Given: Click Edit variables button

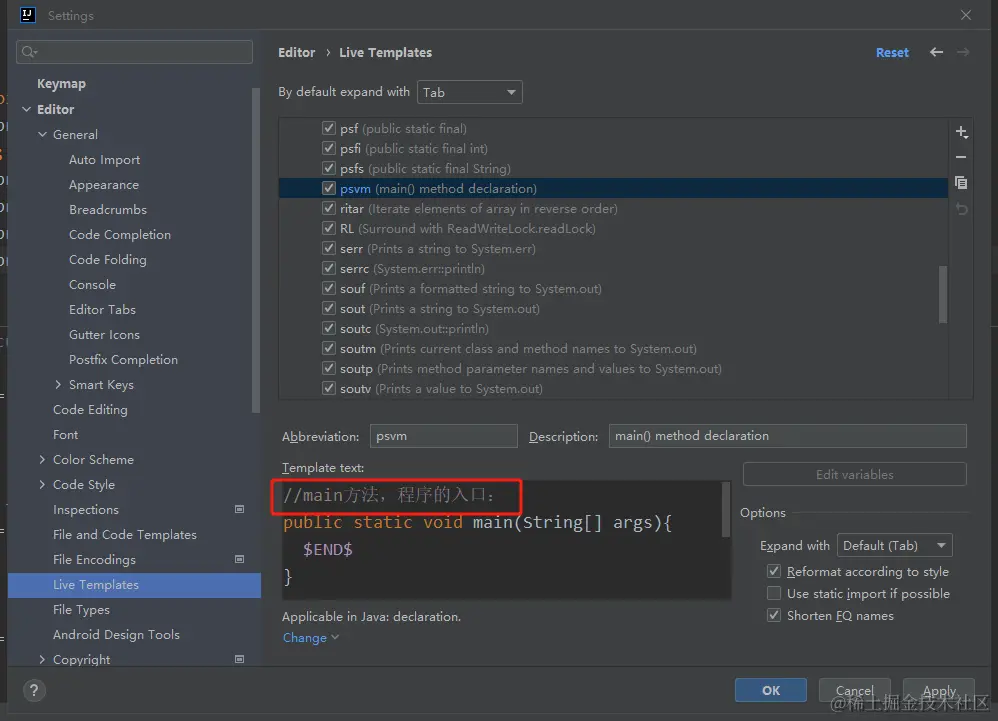Looking at the screenshot, I should pyautogui.click(x=855, y=474).
